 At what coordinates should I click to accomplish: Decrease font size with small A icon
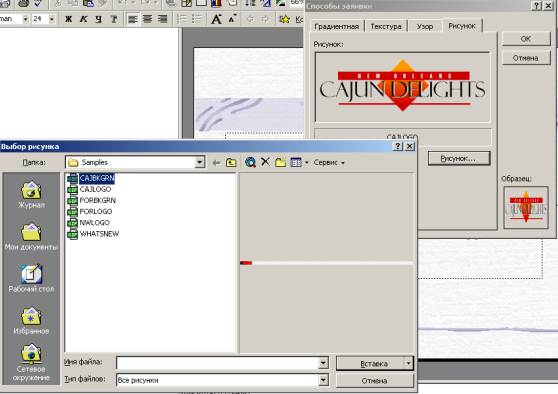coord(232,19)
